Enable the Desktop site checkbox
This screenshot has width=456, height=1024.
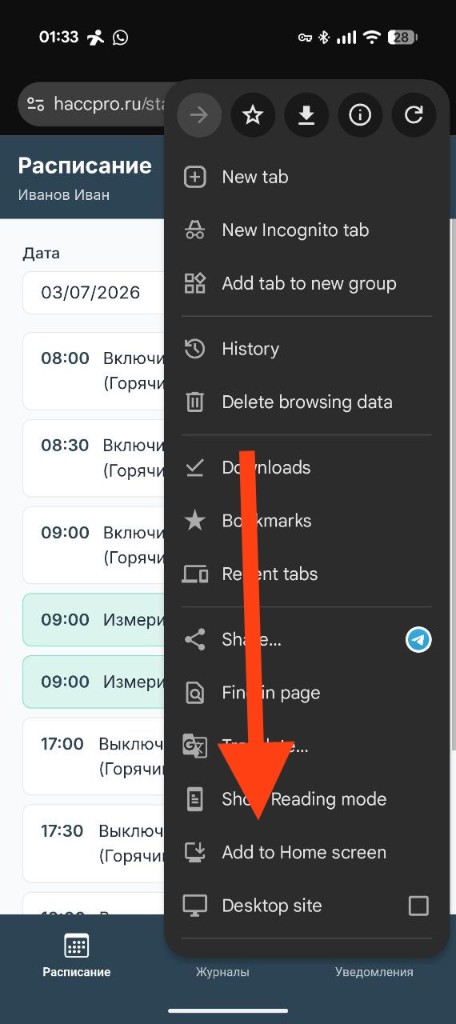point(418,906)
